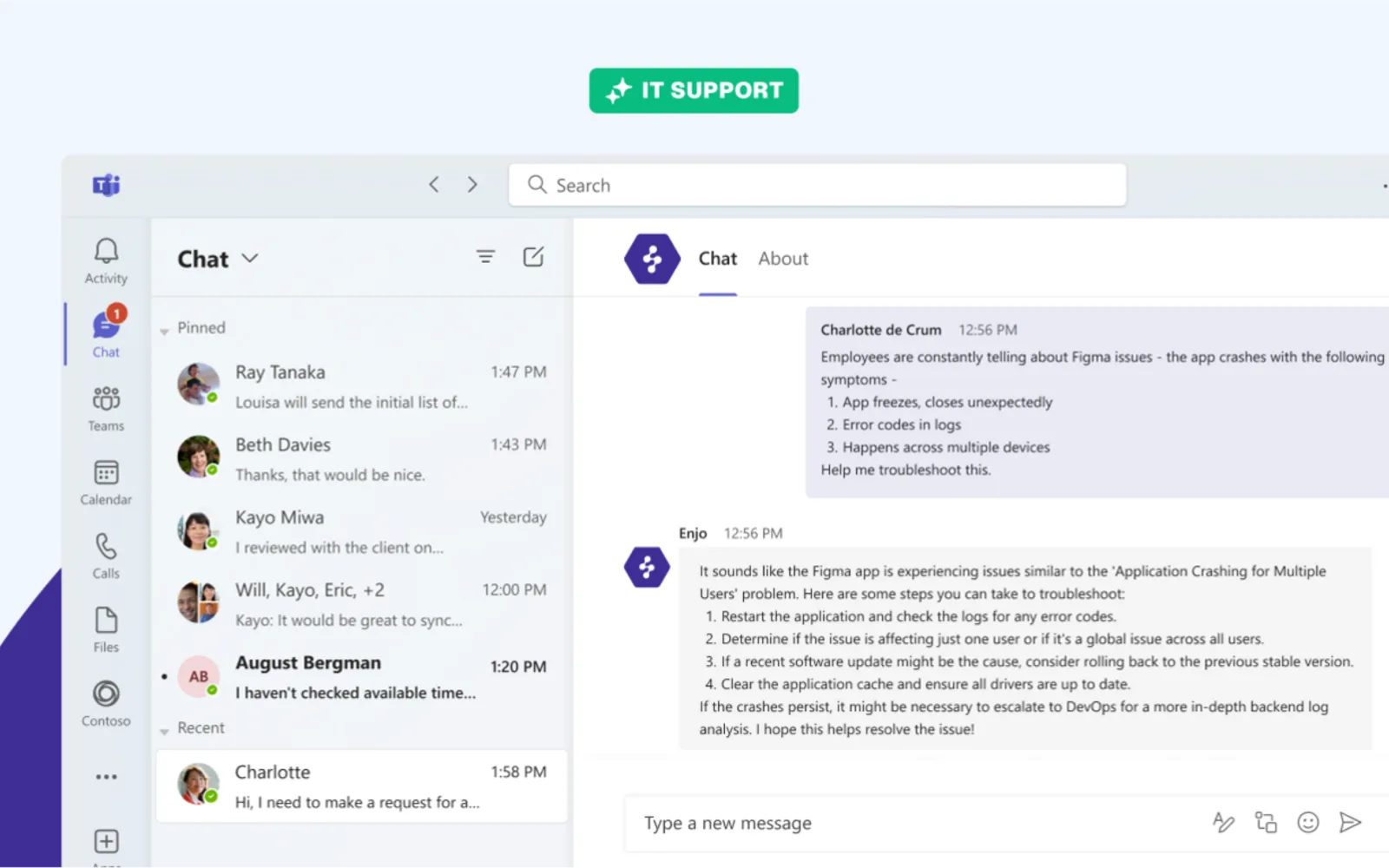Send the message with arrow icon
The image size is (1389, 868).
1350,822
